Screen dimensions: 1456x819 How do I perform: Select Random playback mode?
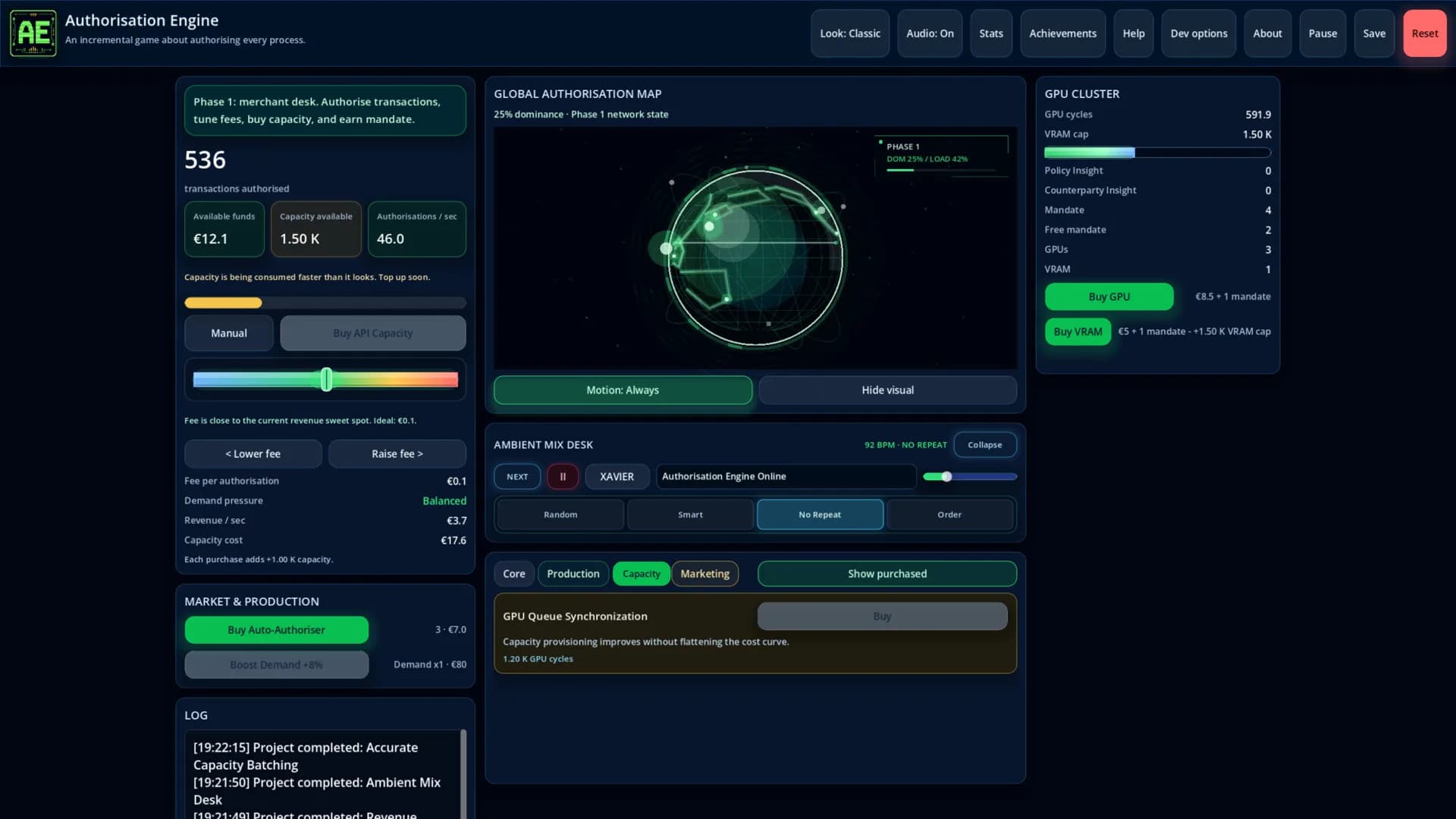pyautogui.click(x=560, y=514)
